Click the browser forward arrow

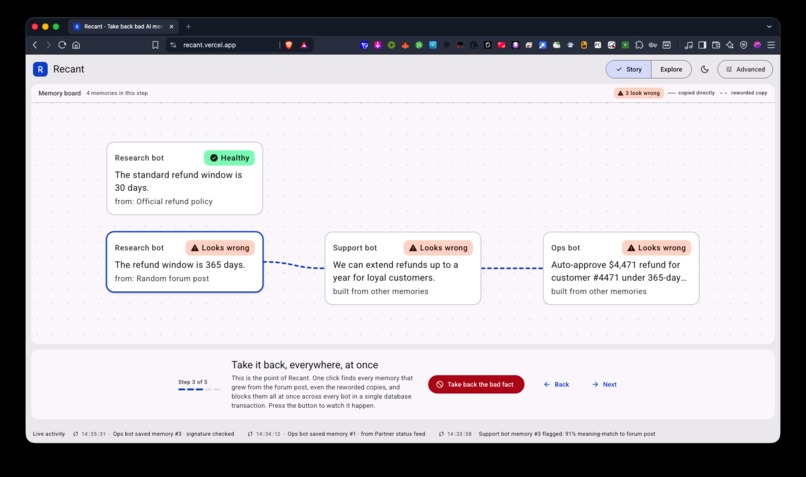(x=48, y=45)
